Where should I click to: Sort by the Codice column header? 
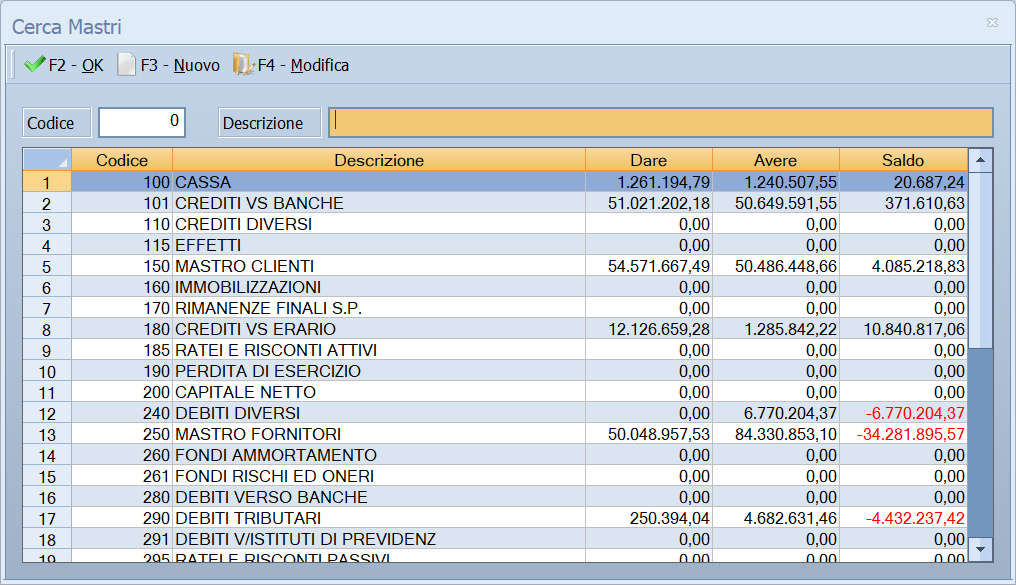pyautogui.click(x=122, y=160)
